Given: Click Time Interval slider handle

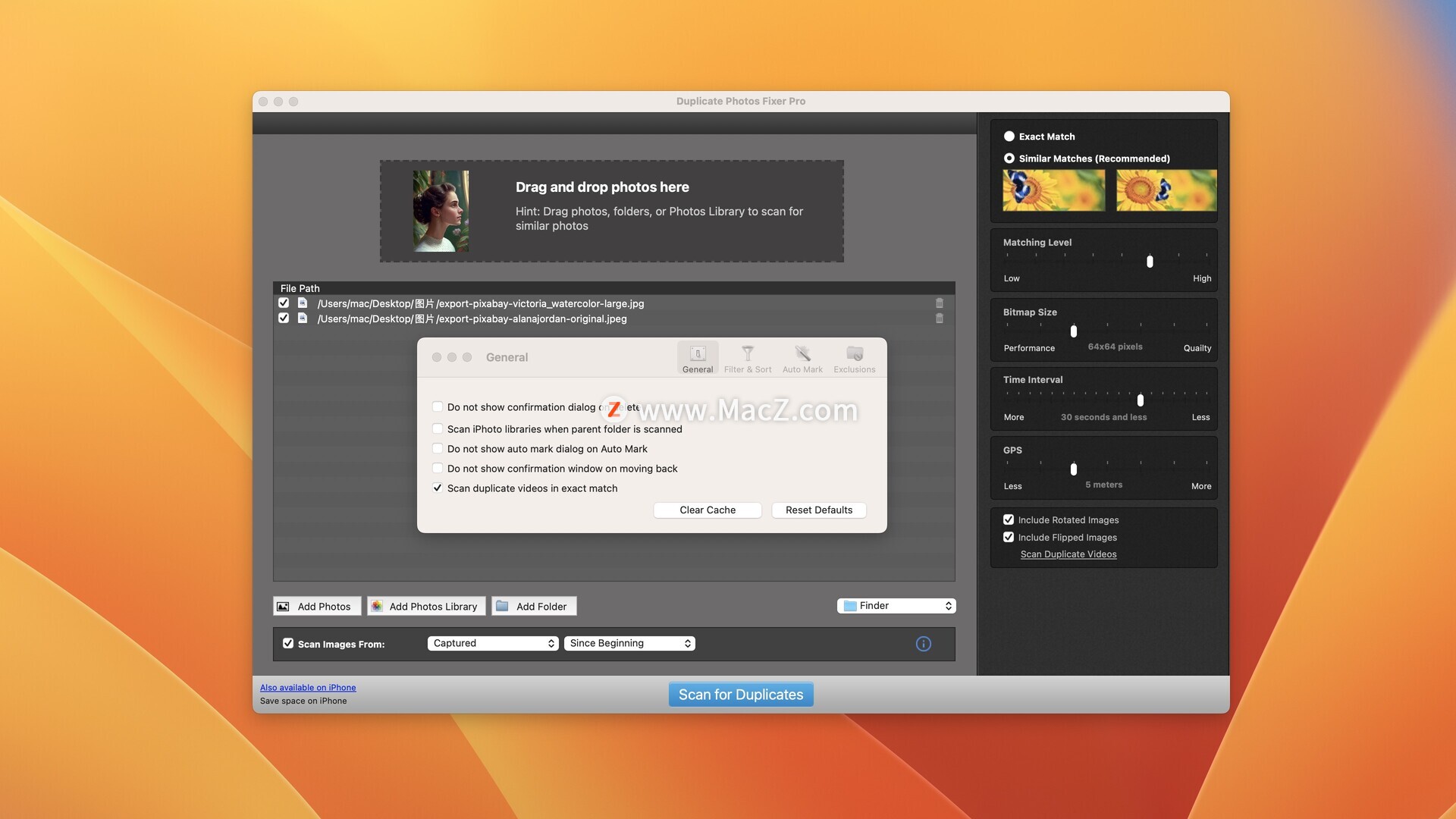Looking at the screenshot, I should pyautogui.click(x=1141, y=400).
